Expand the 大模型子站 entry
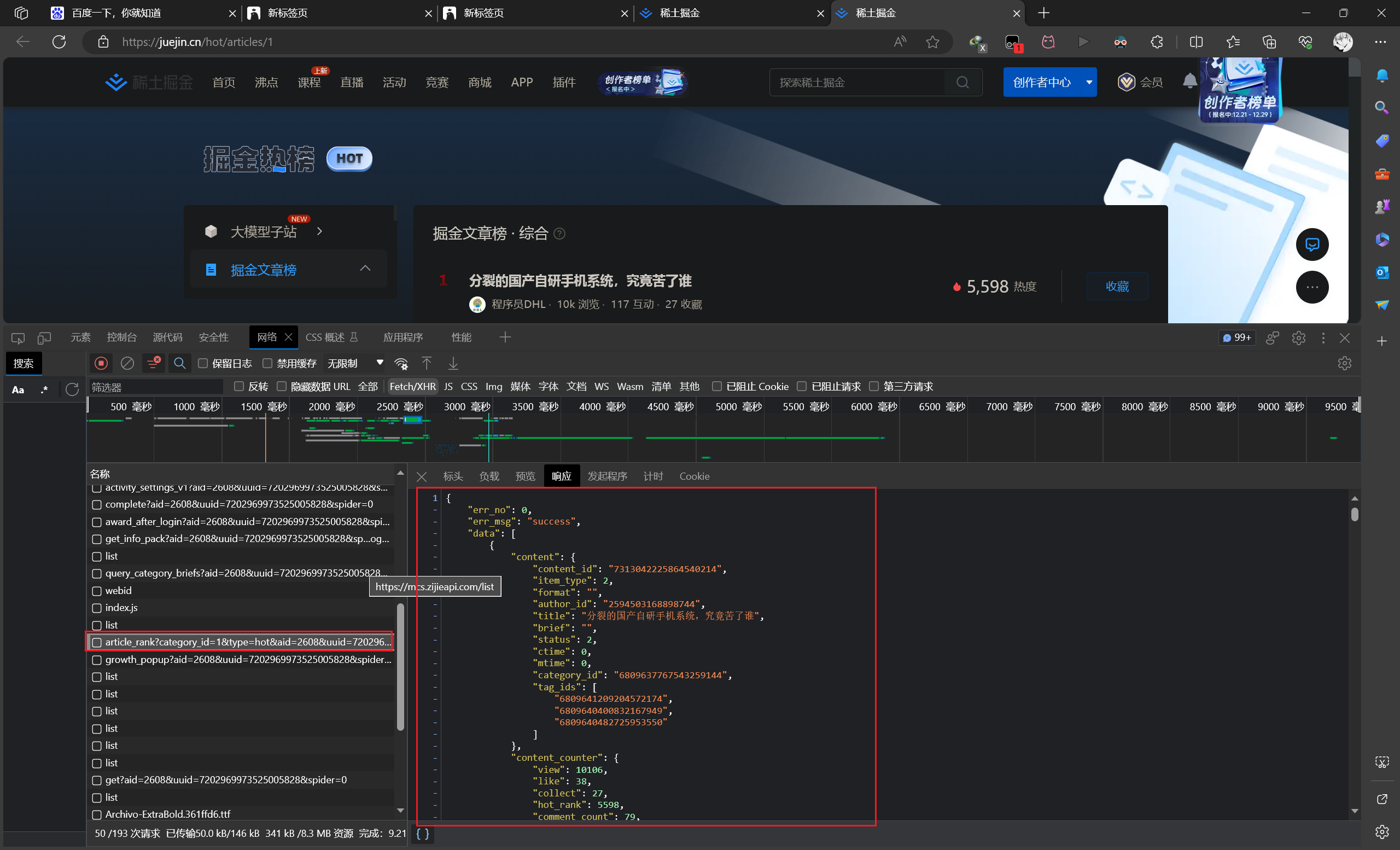Viewport: 1400px width, 850px height. pyautogui.click(x=319, y=231)
